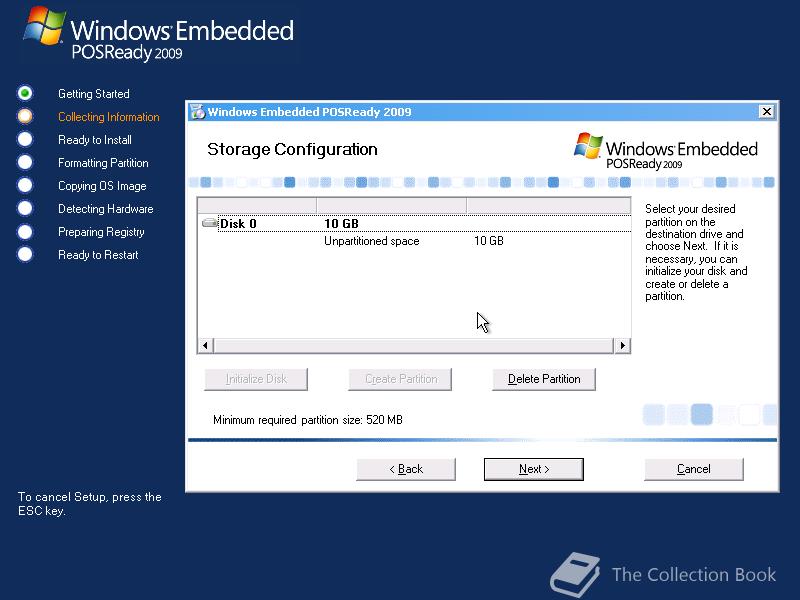Click the Formatting Partition label

pos(103,163)
